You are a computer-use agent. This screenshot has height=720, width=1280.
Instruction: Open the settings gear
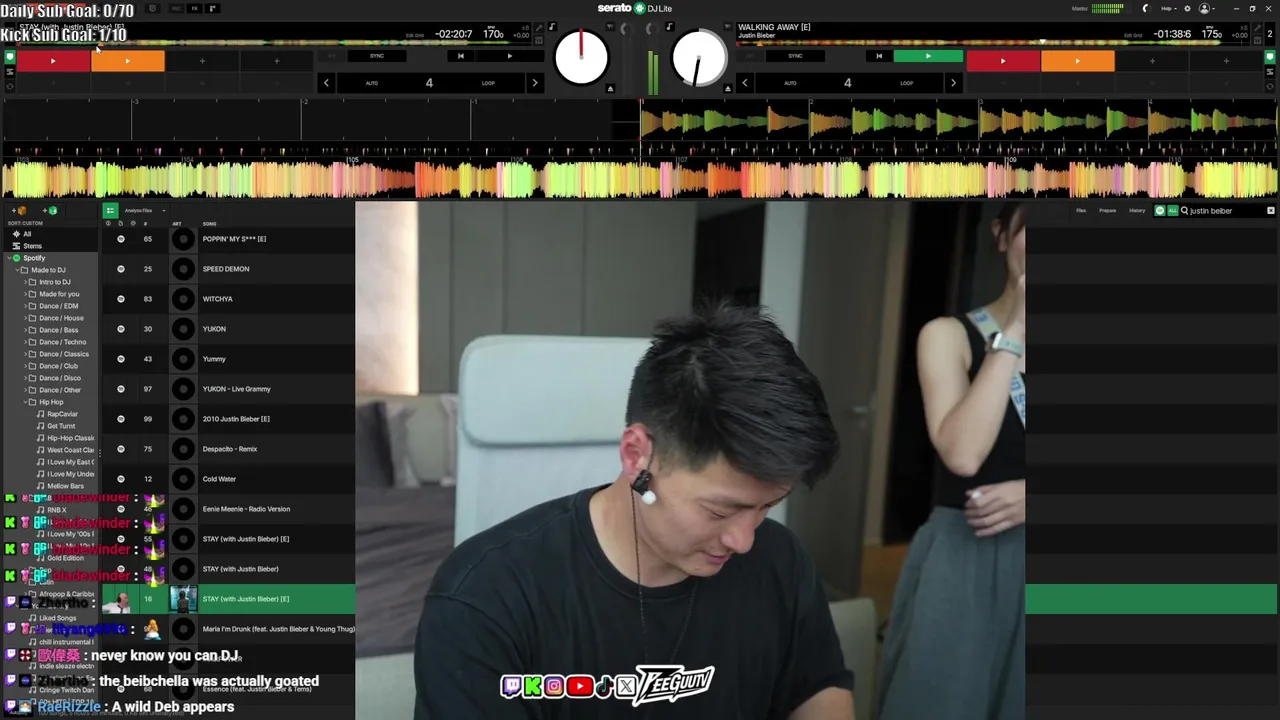click(x=1185, y=8)
